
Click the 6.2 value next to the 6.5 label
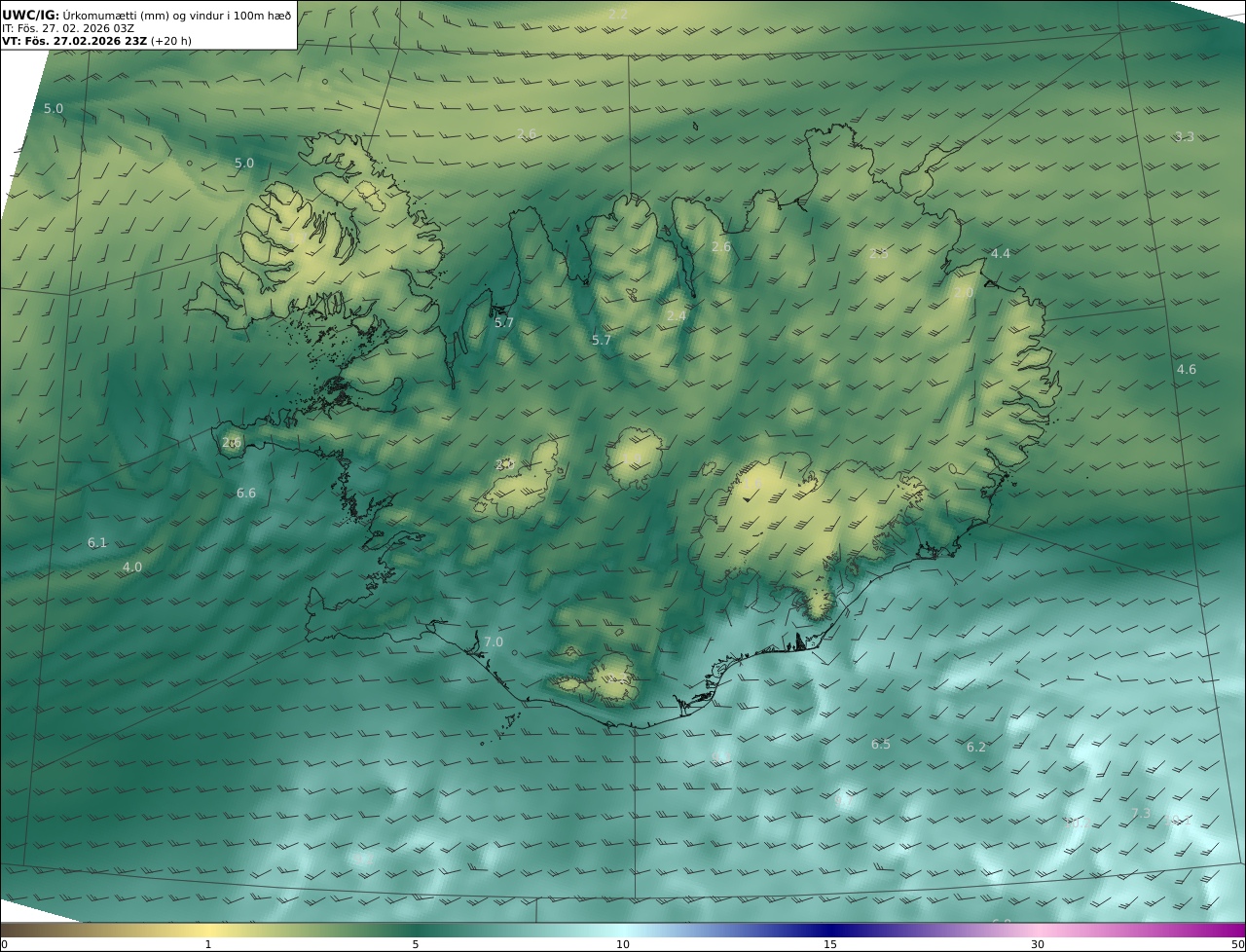click(976, 748)
